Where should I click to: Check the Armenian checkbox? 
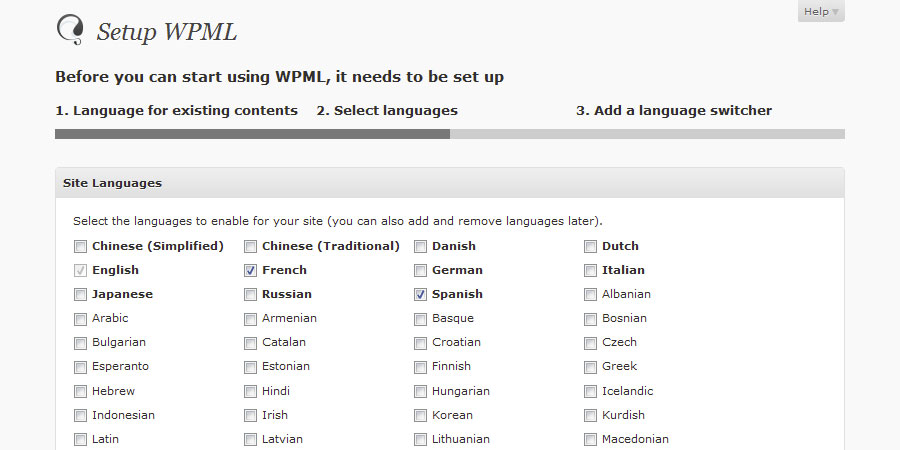point(250,319)
